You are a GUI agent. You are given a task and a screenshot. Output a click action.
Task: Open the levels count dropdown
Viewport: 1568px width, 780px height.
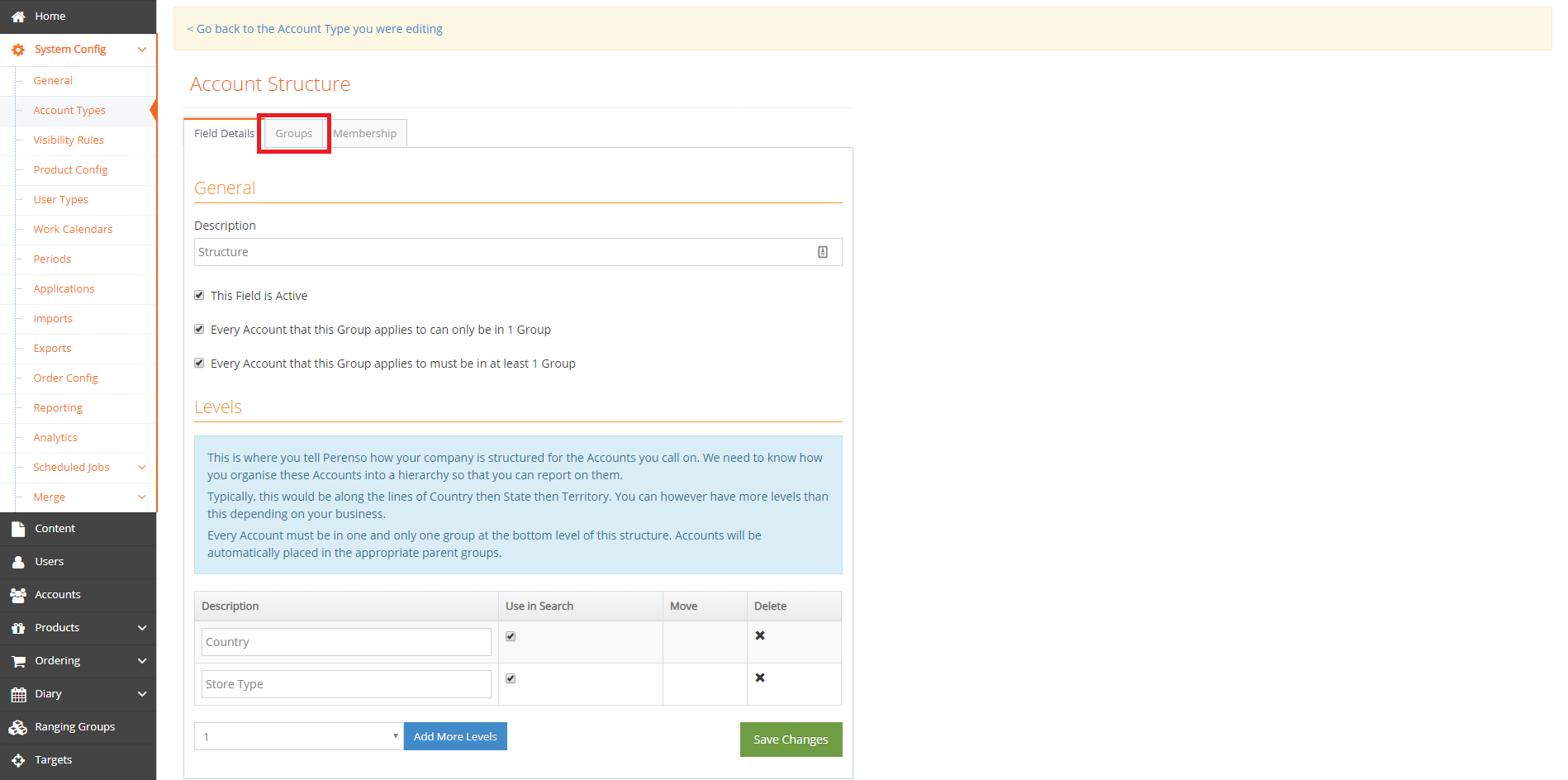[x=299, y=736]
